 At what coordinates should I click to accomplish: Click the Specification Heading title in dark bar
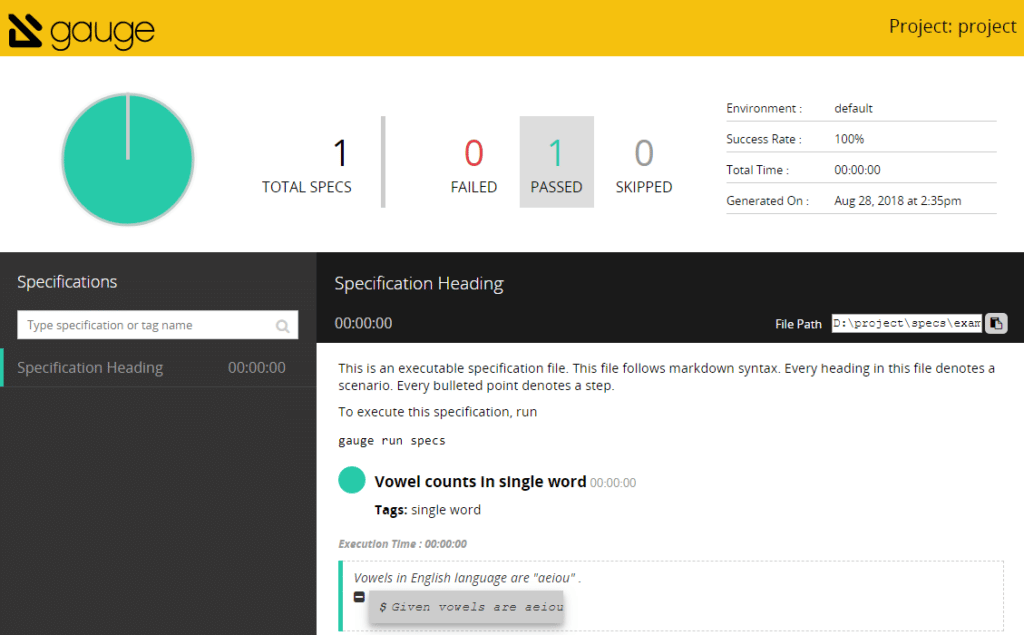(x=419, y=284)
